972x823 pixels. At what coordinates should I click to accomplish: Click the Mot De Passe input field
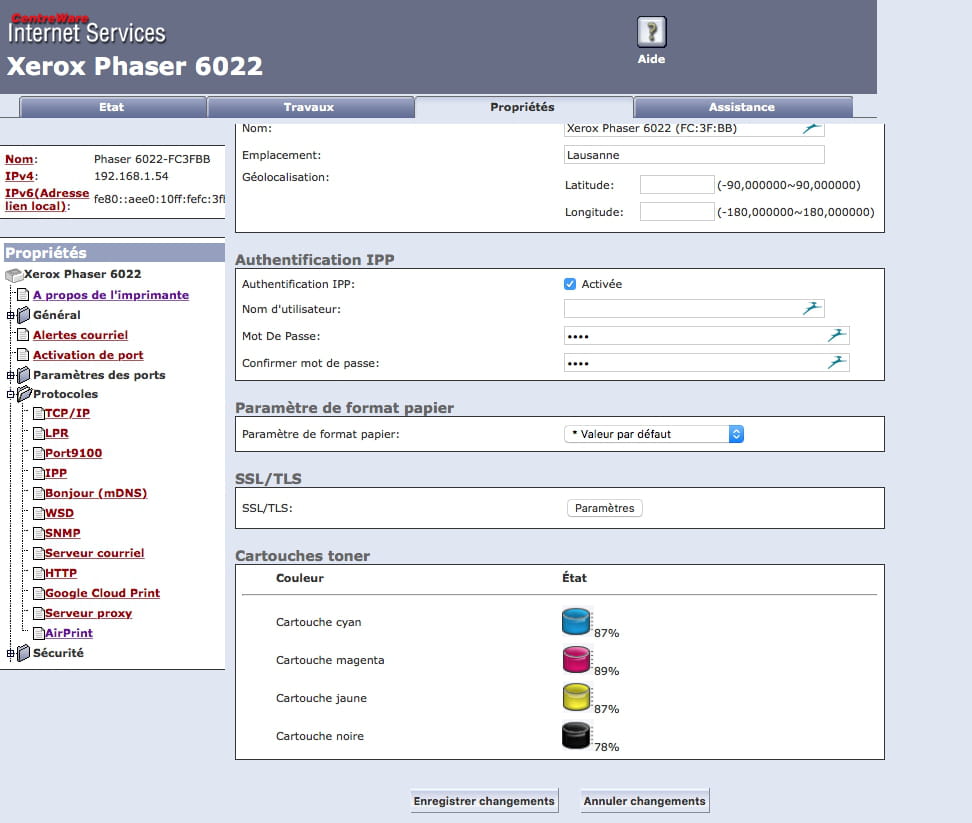pos(707,336)
